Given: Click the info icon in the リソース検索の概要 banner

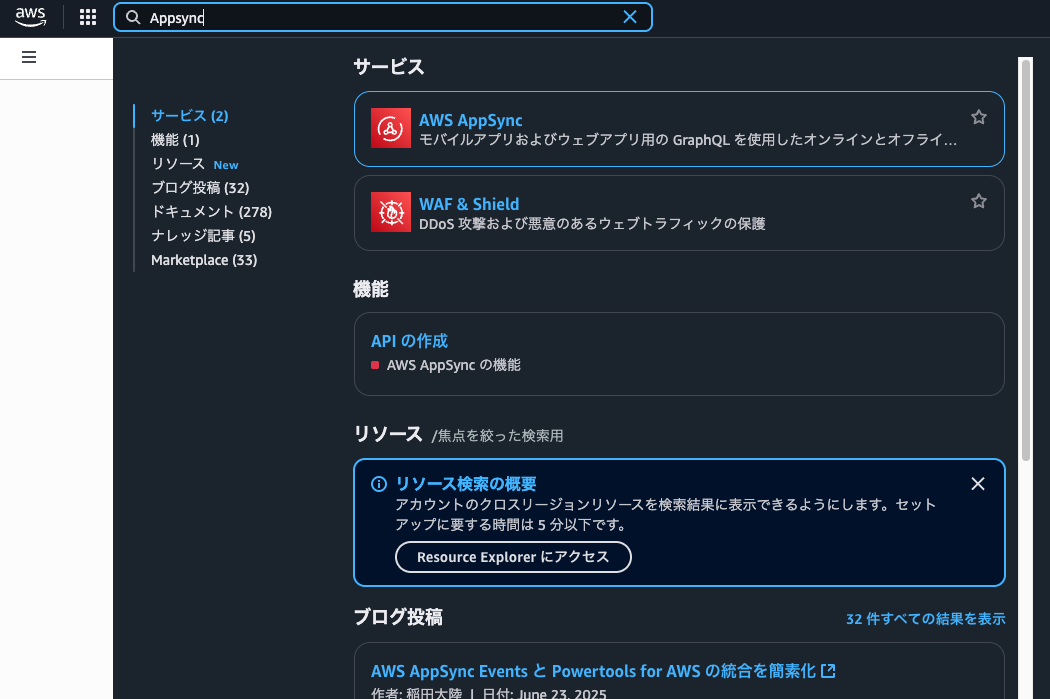Looking at the screenshot, I should click(x=378, y=484).
